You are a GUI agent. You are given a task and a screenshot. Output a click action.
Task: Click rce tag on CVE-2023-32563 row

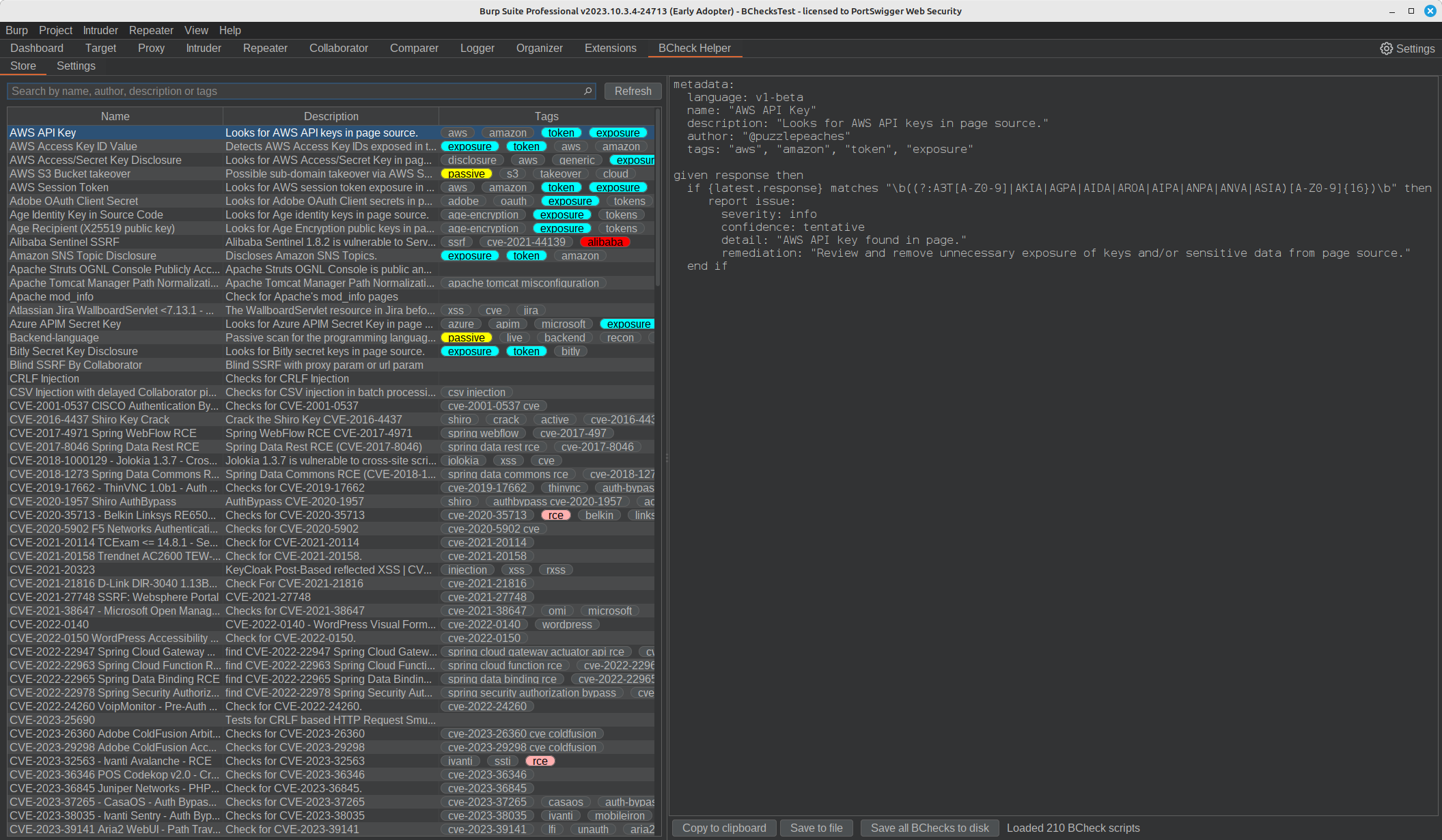click(x=540, y=761)
